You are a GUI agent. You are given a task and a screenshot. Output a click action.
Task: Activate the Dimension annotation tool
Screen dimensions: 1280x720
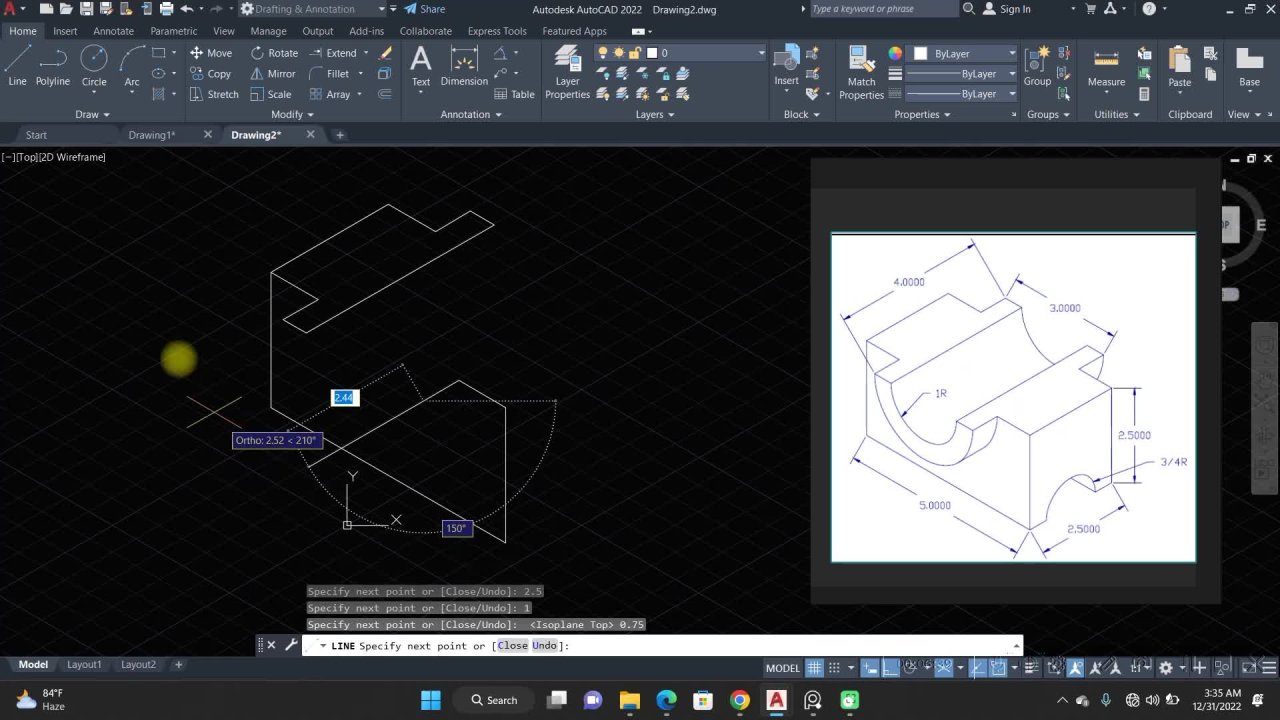pos(464,66)
